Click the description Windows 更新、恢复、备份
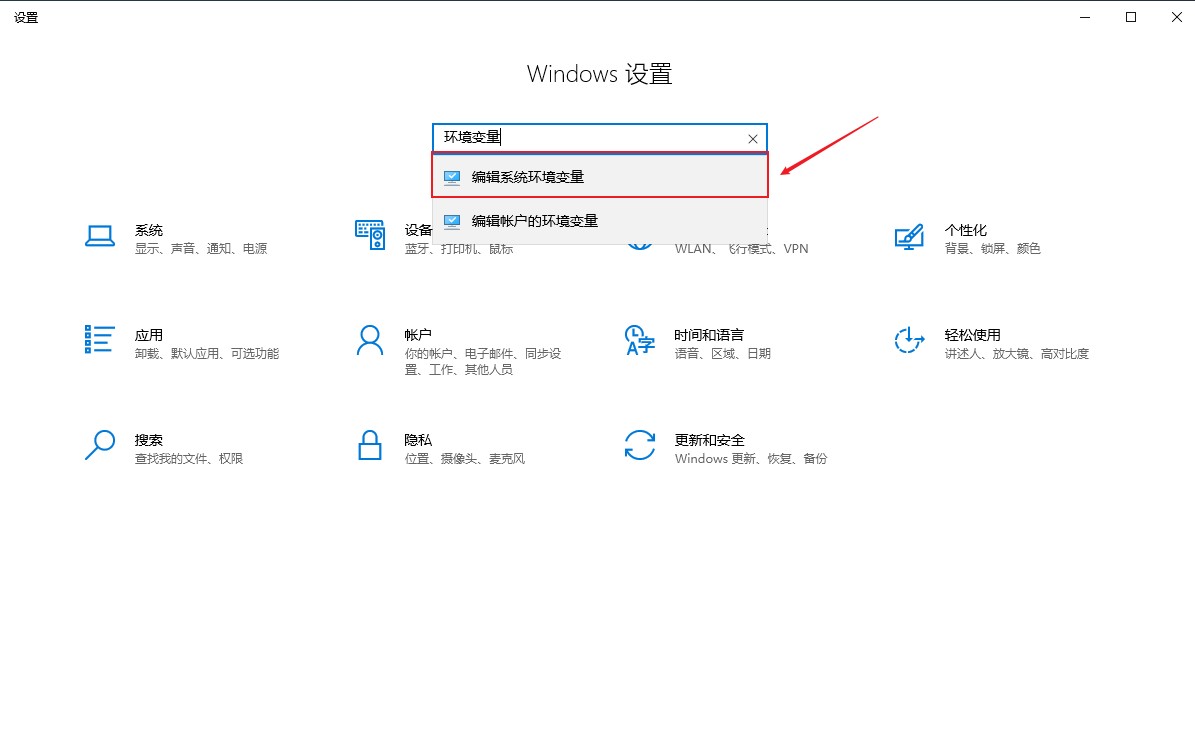The width and height of the screenshot is (1195, 740). (751, 459)
